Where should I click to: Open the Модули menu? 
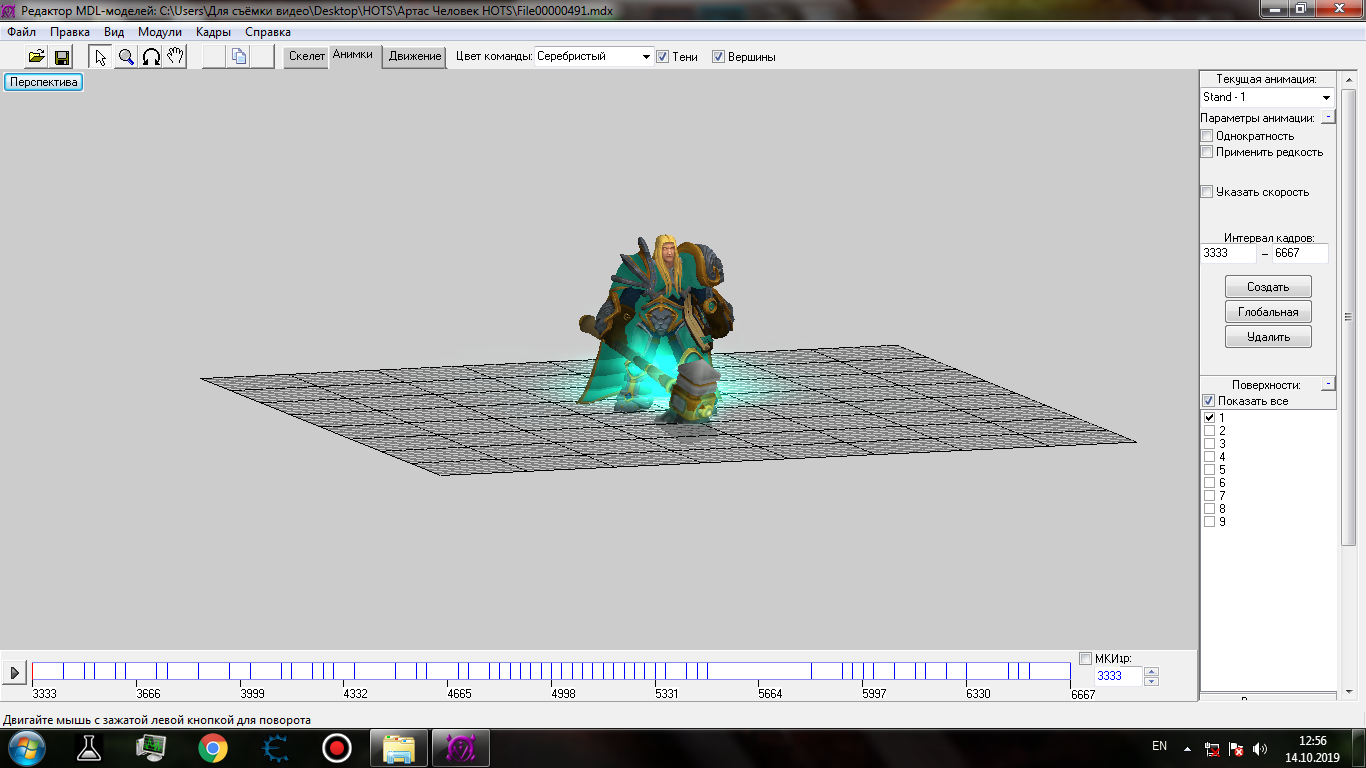pos(160,32)
